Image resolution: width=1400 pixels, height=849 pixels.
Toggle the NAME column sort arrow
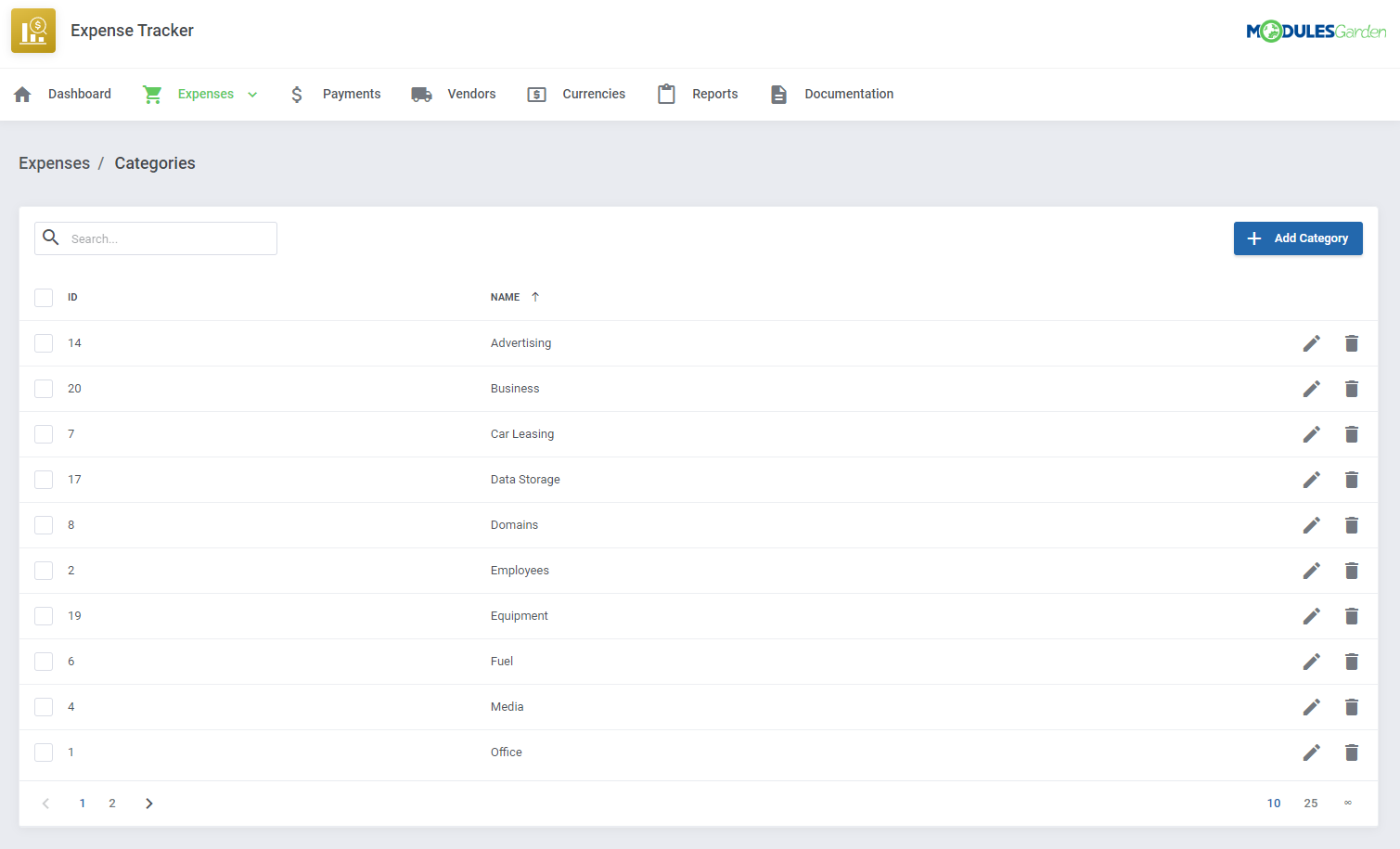pos(536,296)
